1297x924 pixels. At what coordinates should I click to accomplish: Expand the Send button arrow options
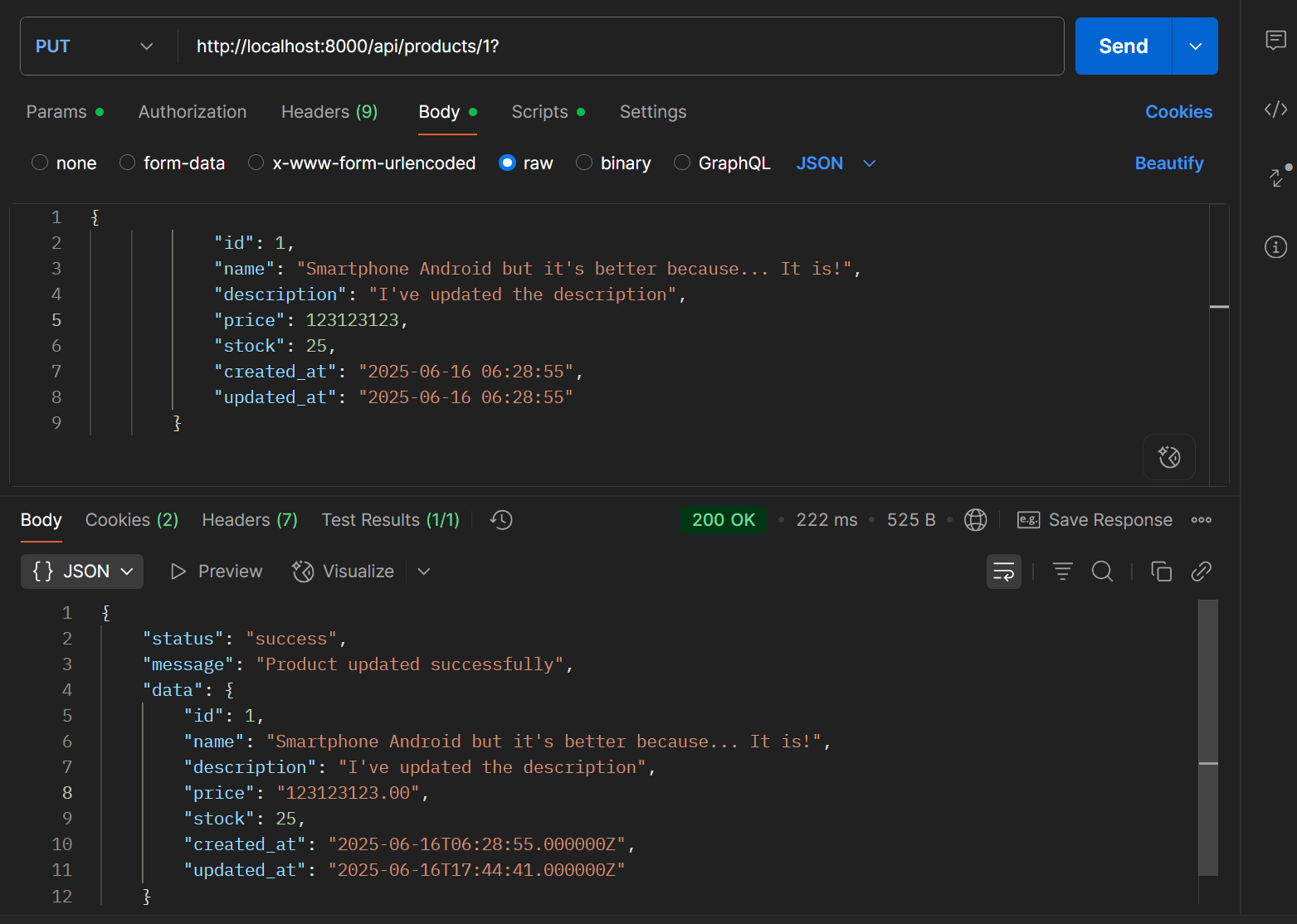click(x=1195, y=46)
